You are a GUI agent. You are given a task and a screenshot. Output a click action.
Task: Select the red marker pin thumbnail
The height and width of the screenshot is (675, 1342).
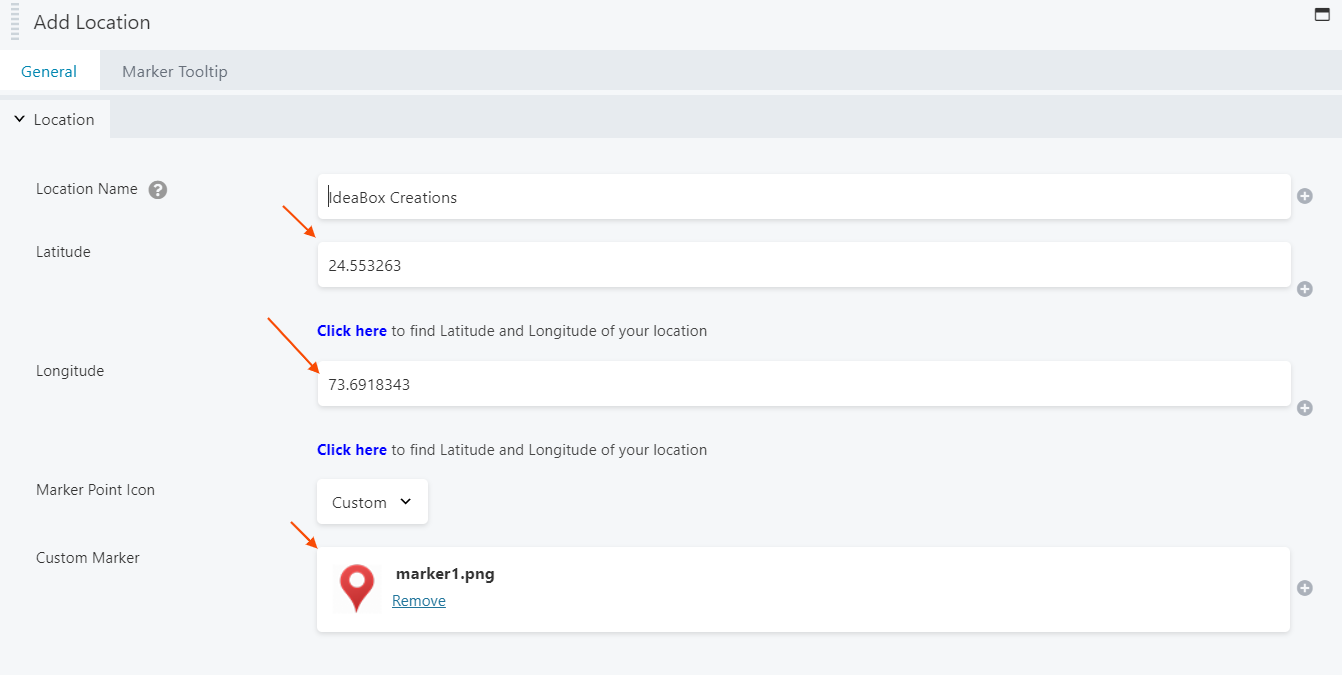point(357,588)
